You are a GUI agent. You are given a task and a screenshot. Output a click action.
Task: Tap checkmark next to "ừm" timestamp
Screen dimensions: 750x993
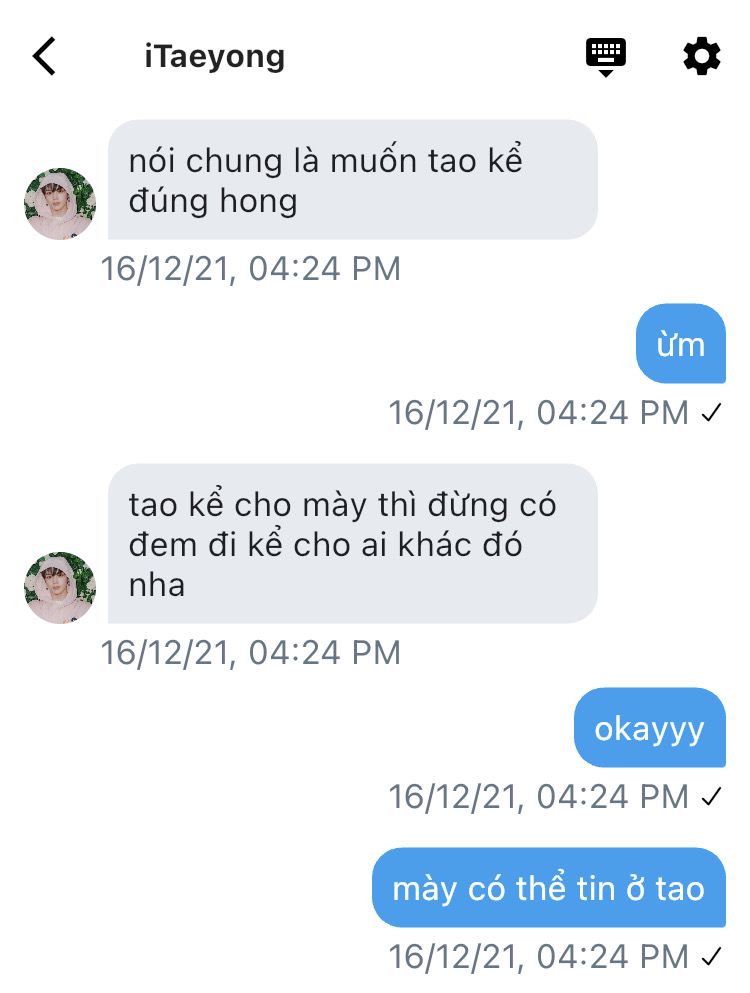[711, 413]
